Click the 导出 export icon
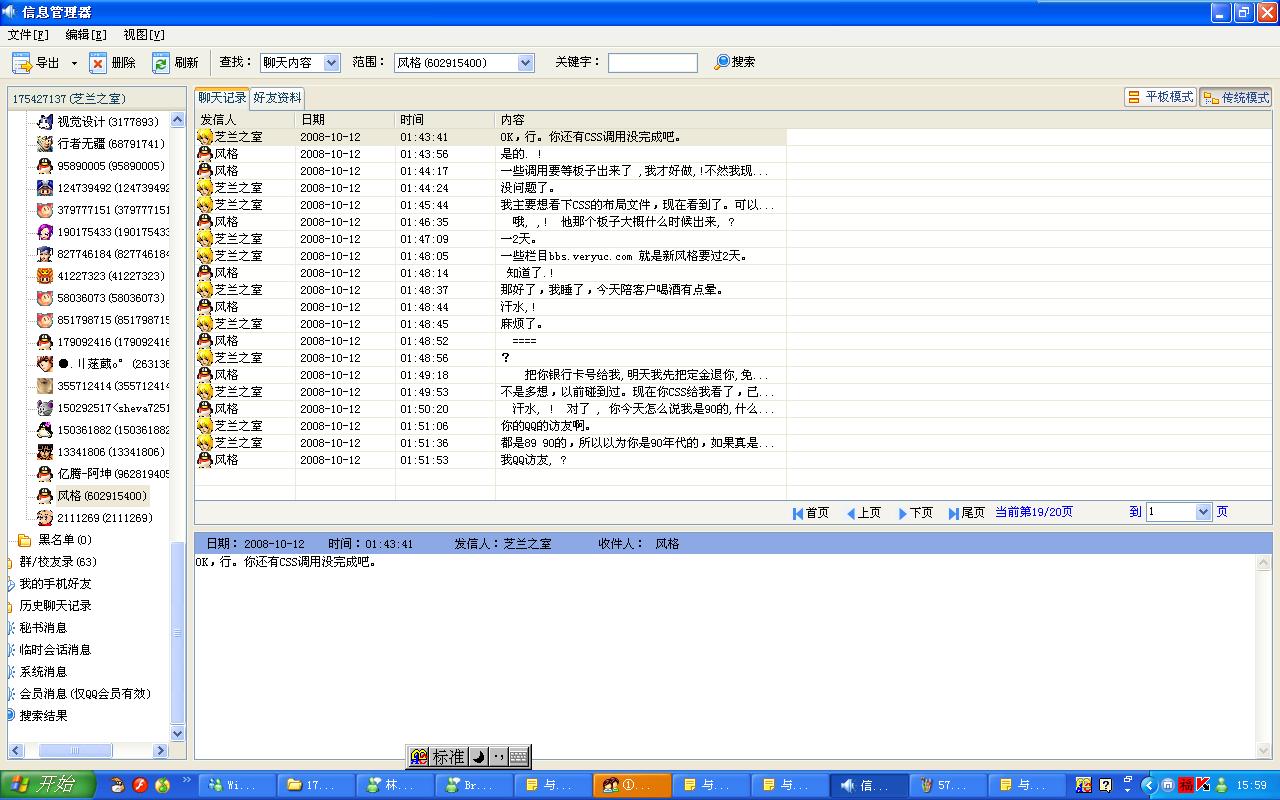1280x800 pixels. click(22, 63)
